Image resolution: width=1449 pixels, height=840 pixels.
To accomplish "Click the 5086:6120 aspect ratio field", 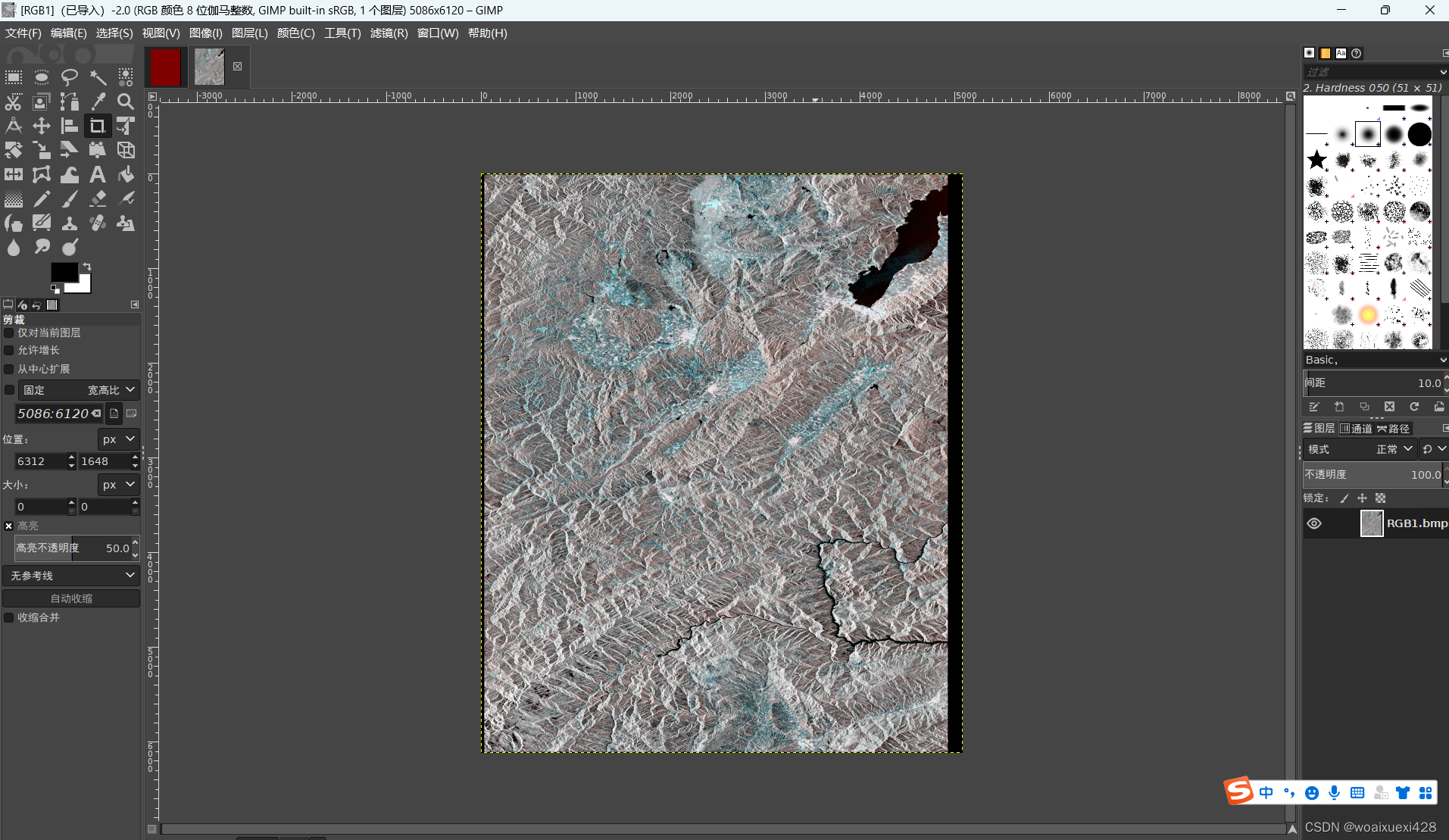I will pos(59,414).
